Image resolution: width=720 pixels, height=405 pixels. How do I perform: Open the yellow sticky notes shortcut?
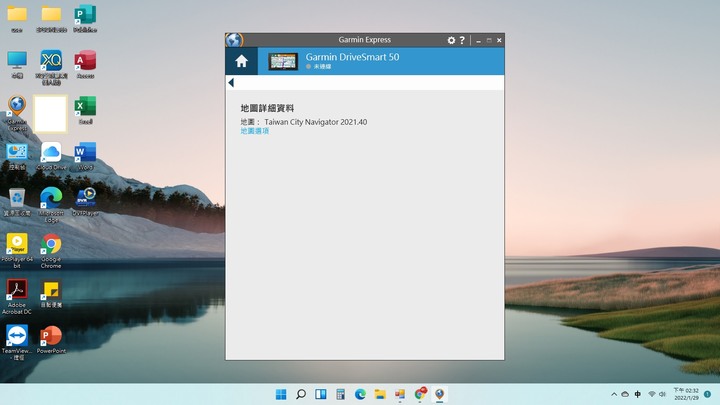[x=51, y=294]
